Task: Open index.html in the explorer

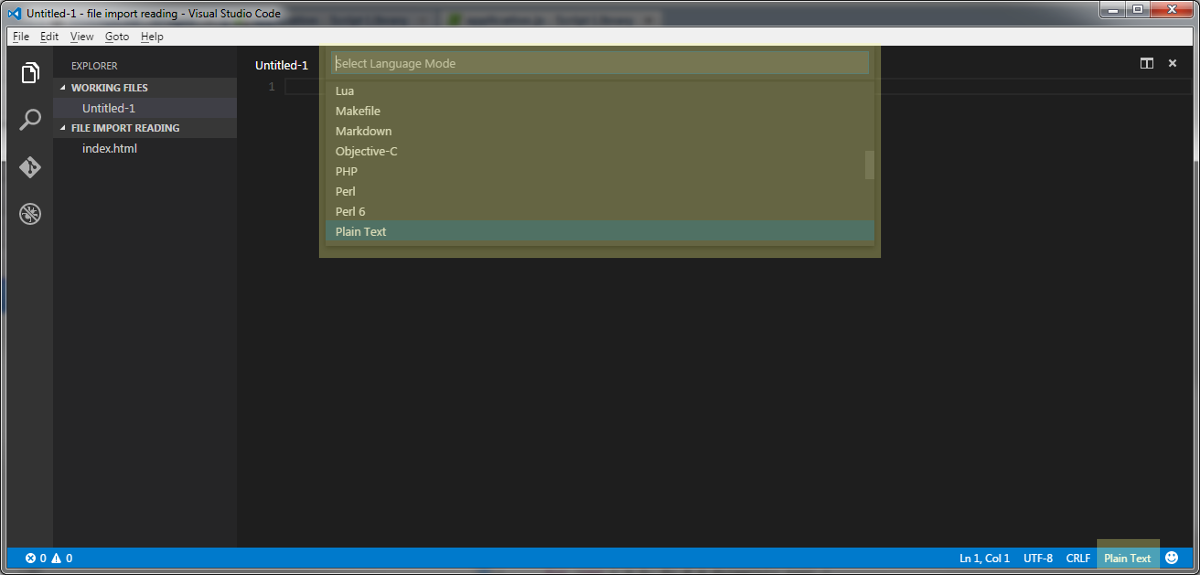Action: pos(109,149)
